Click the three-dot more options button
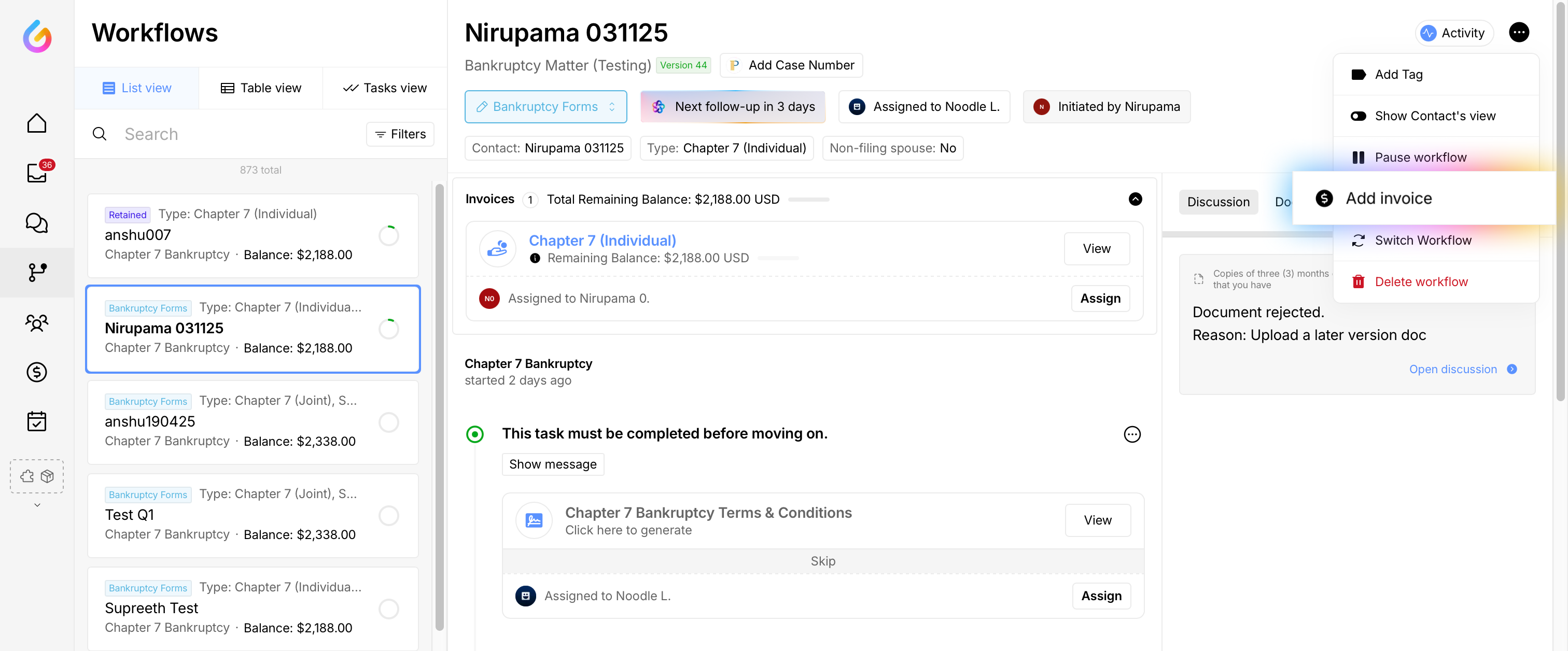Image resolution: width=1568 pixels, height=651 pixels. (x=1518, y=32)
